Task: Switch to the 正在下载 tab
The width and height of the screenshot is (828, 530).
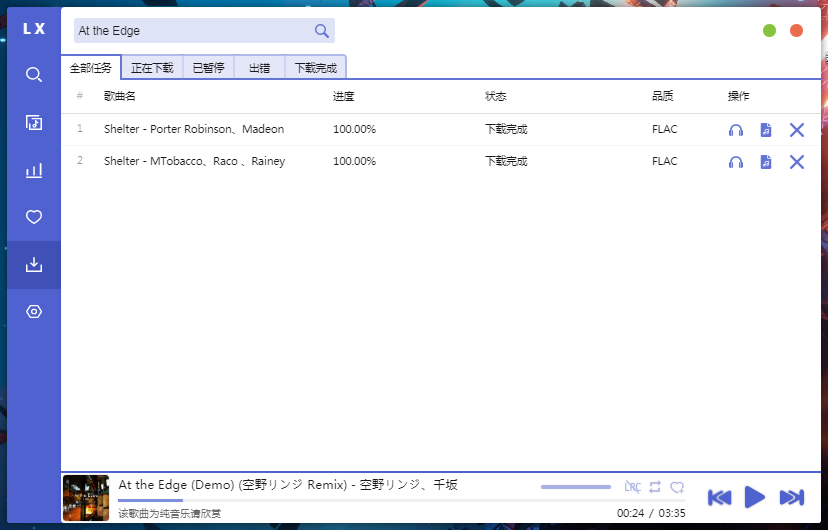Action: point(152,68)
